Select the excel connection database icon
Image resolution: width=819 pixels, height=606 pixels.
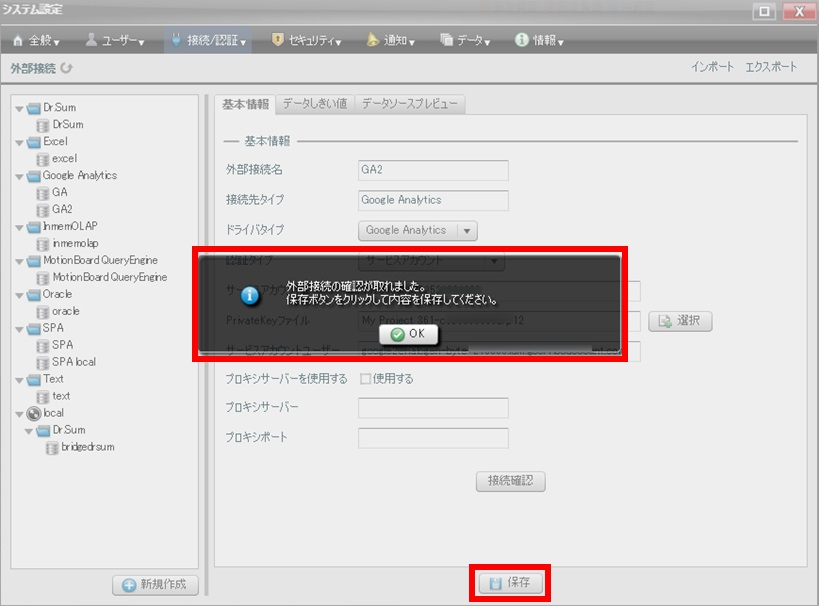tap(43, 159)
